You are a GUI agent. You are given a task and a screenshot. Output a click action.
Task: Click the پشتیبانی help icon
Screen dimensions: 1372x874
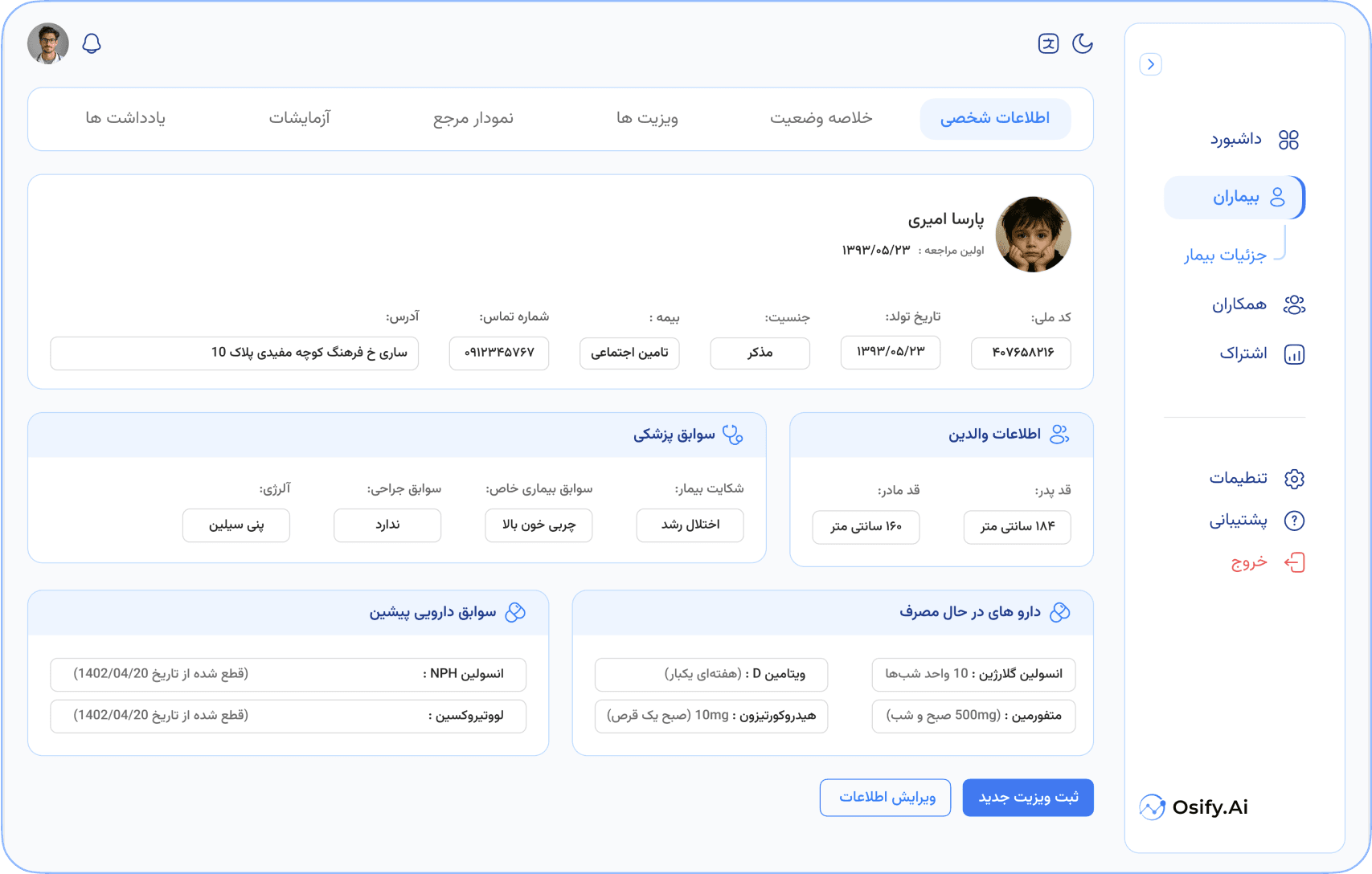(1295, 521)
